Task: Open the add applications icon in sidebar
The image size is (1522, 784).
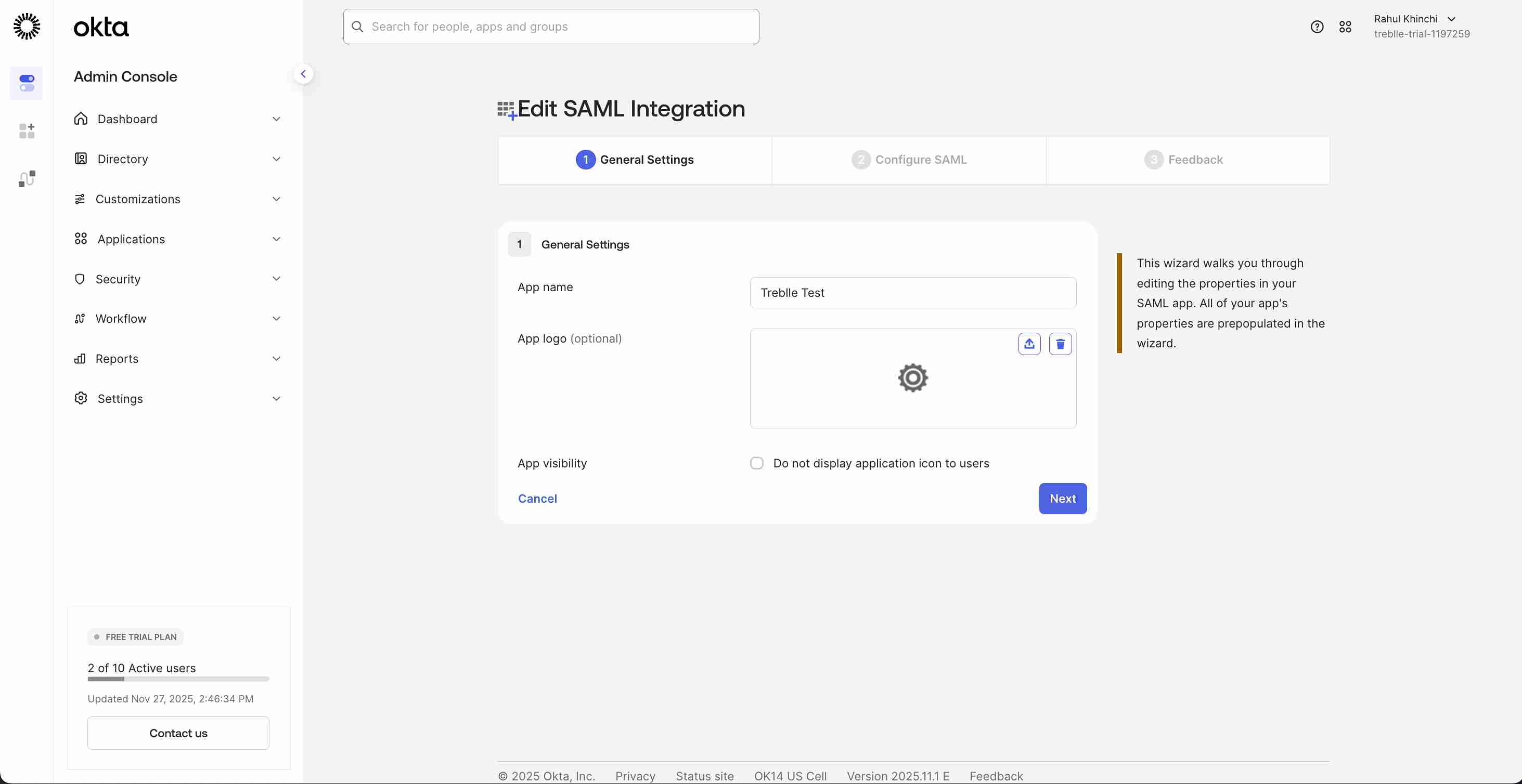Action: 27,130
